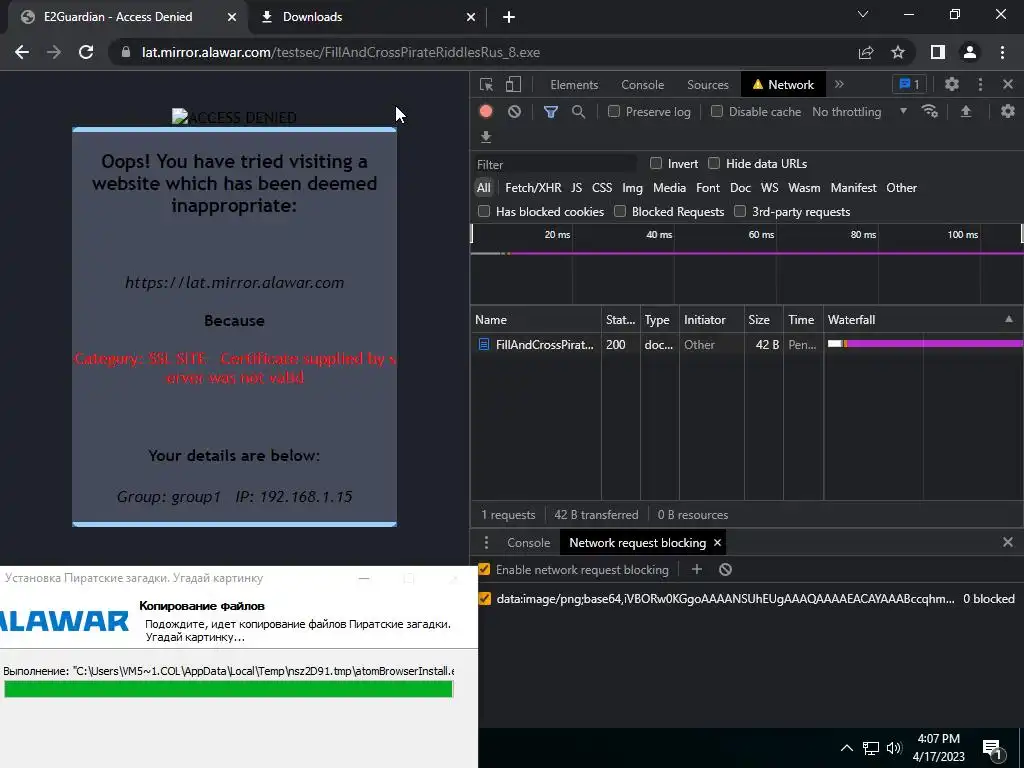Open DevTools settings gear
Screen dimensions: 1024x768
[952, 84]
